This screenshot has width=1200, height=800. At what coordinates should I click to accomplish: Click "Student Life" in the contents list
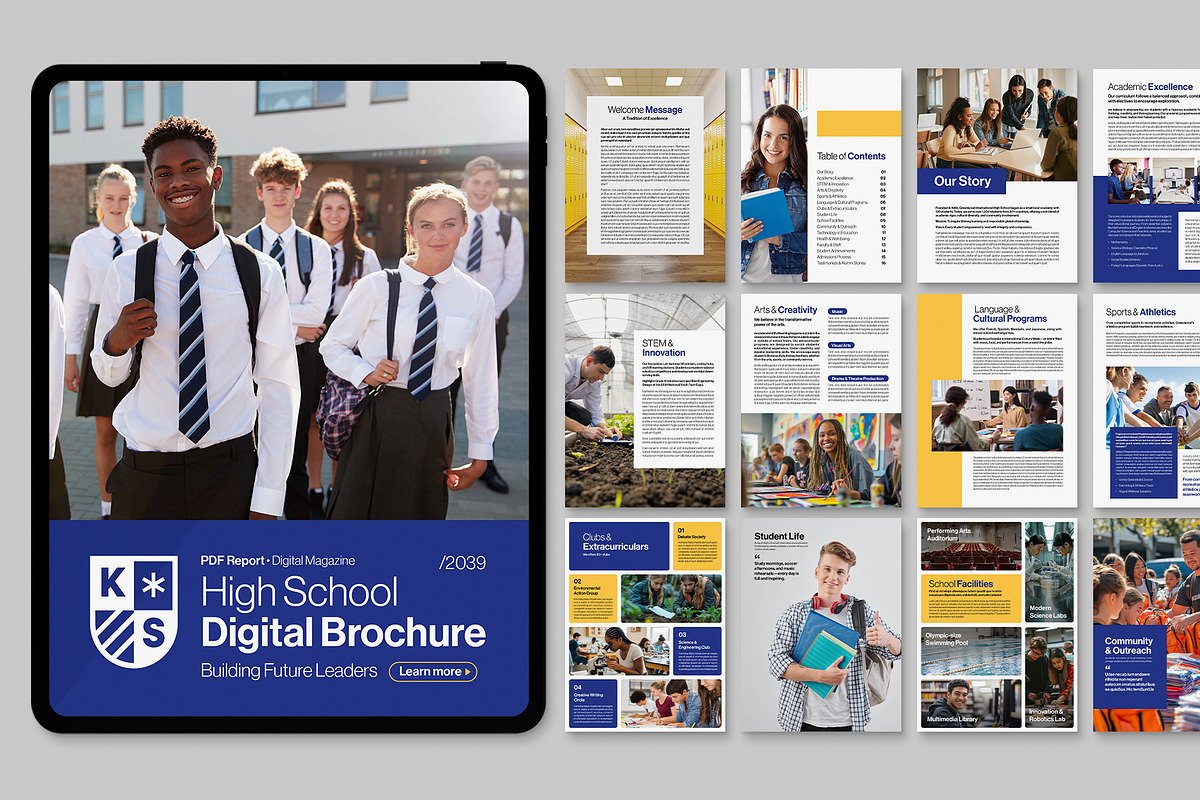coord(828,214)
